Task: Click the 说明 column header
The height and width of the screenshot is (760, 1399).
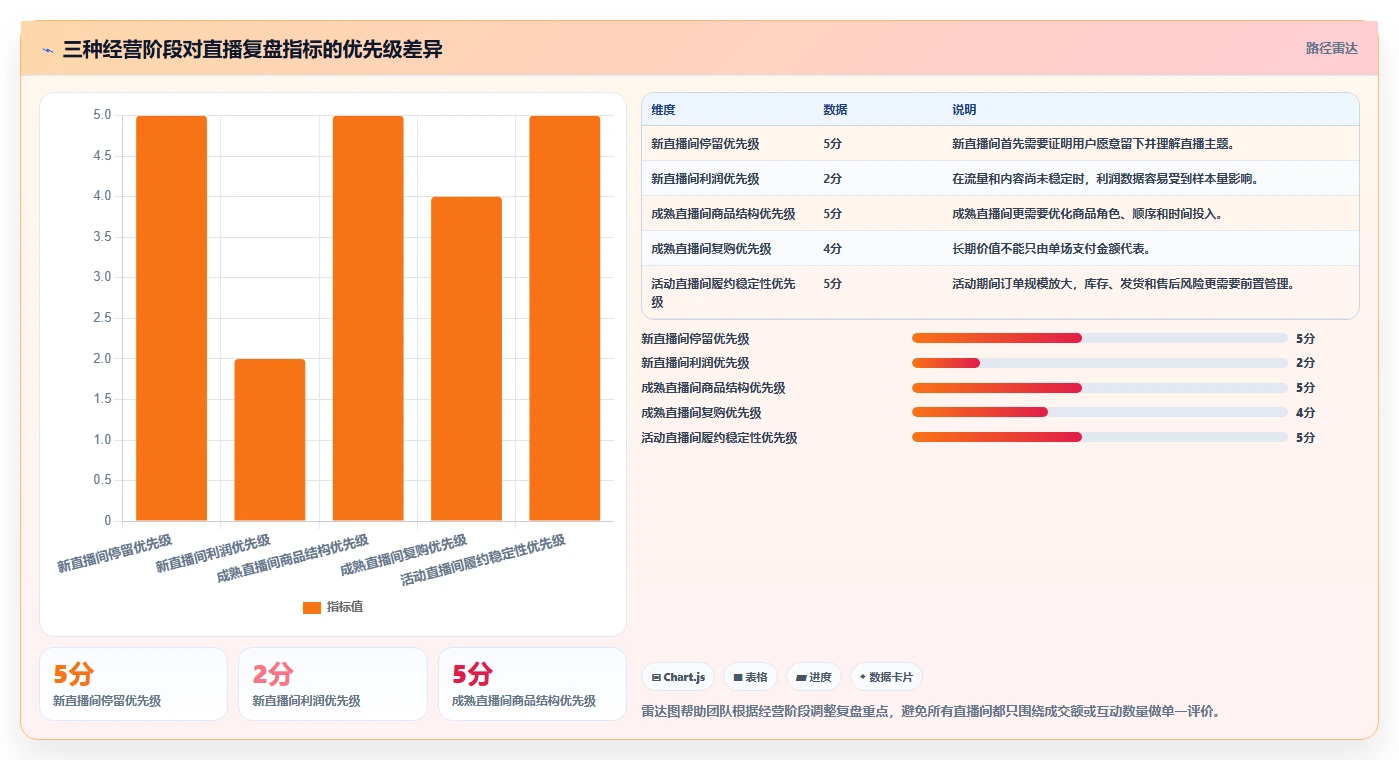Action: (x=964, y=110)
